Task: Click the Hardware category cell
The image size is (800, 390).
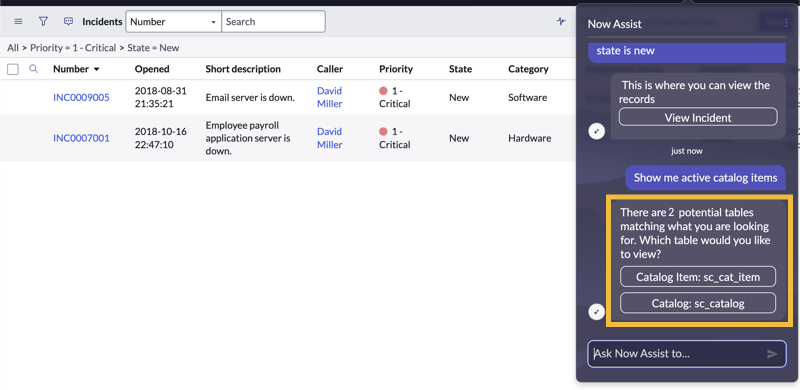Action: click(x=530, y=138)
